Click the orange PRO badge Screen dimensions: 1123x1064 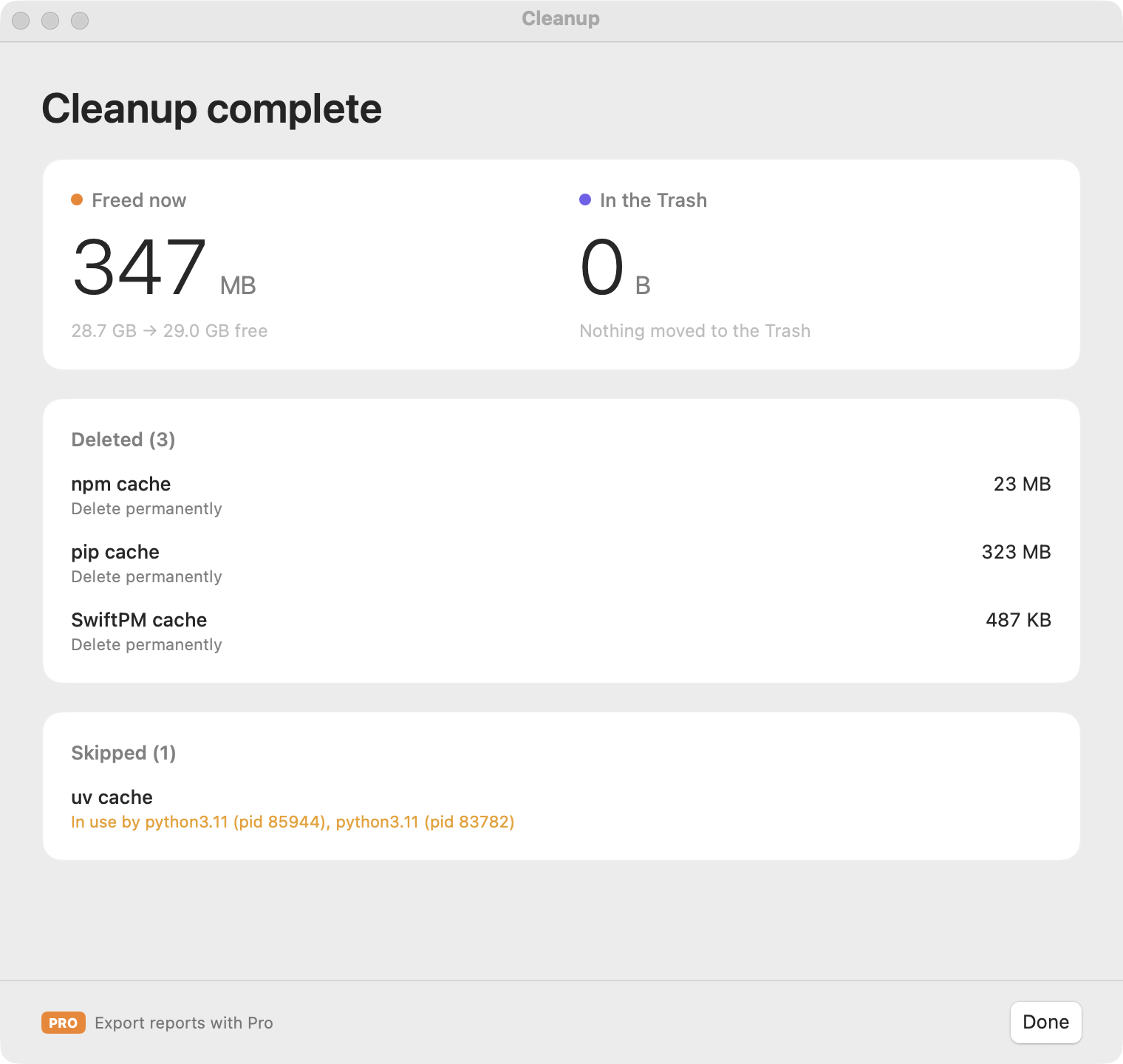64,1023
